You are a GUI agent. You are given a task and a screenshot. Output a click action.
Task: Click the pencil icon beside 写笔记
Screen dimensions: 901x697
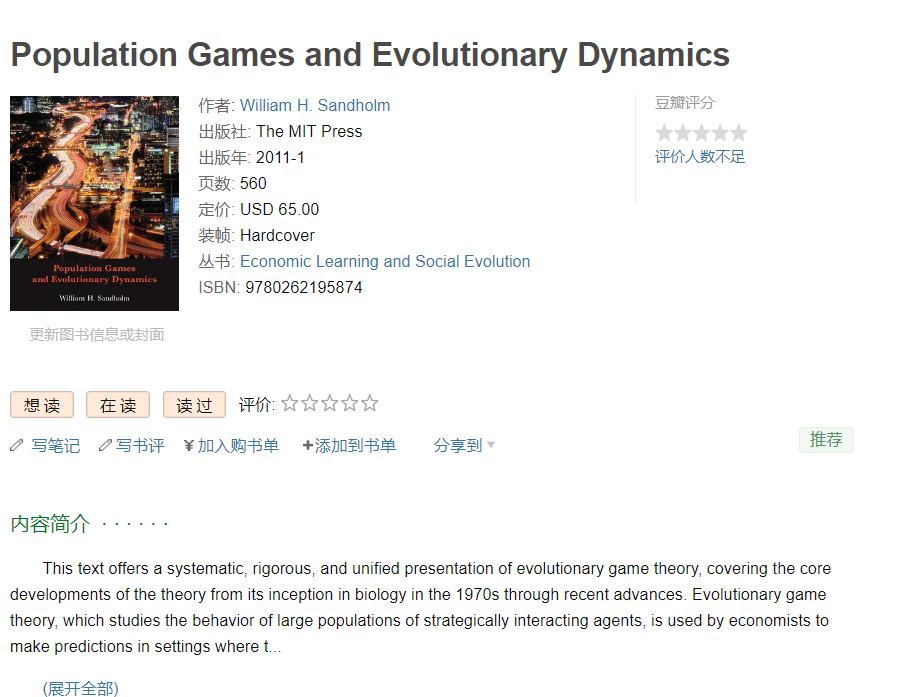tap(16, 446)
